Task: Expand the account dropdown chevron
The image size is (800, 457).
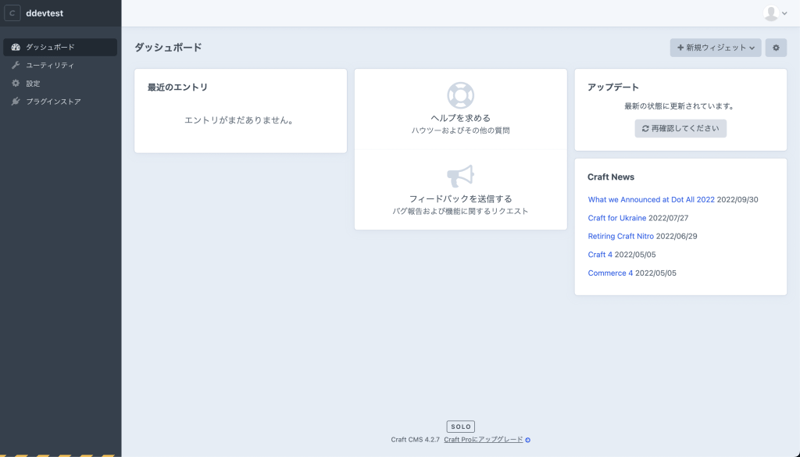Action: 785,13
